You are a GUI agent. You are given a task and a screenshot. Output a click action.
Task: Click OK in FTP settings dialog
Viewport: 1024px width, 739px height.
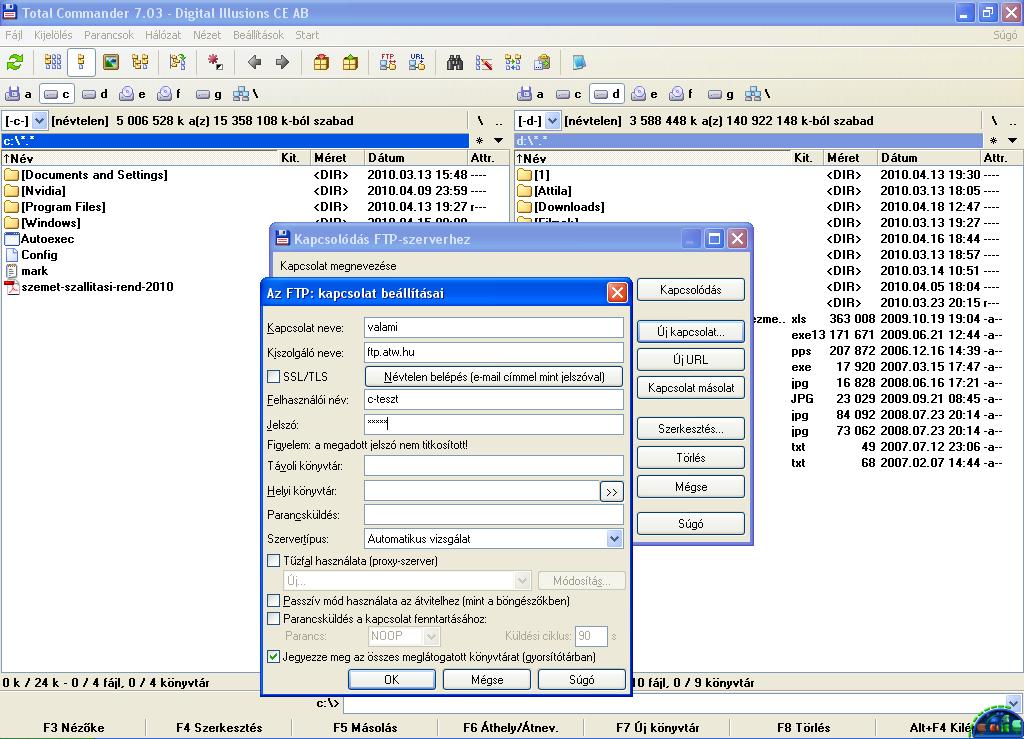392,680
